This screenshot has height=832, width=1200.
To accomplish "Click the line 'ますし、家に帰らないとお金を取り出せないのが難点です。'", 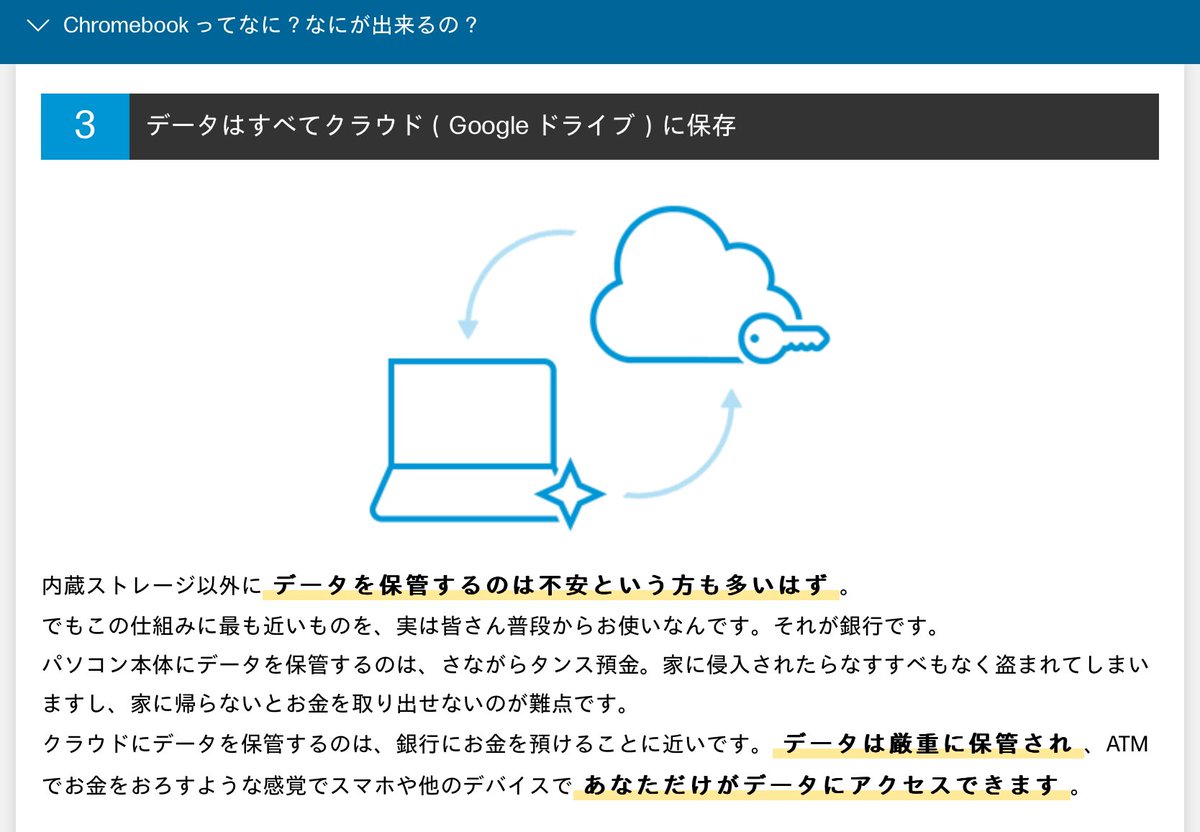I will (x=335, y=706).
